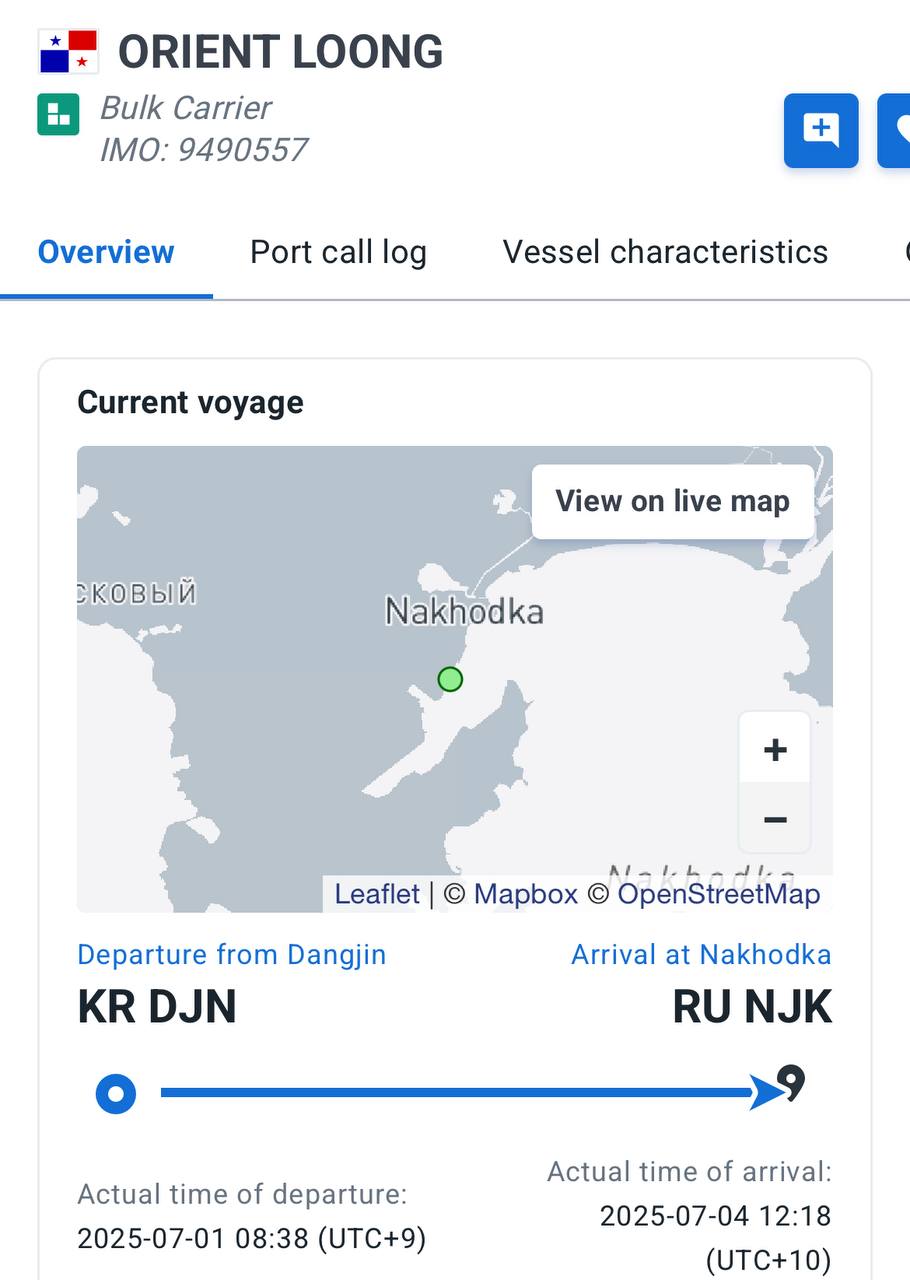Image resolution: width=910 pixels, height=1280 pixels.
Task: Open the Mapbox attribution link
Action: click(x=526, y=894)
